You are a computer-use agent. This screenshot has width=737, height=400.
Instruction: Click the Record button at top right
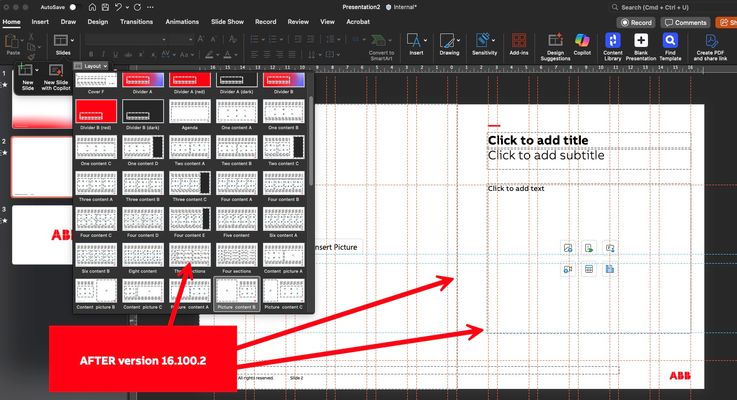pyautogui.click(x=636, y=22)
